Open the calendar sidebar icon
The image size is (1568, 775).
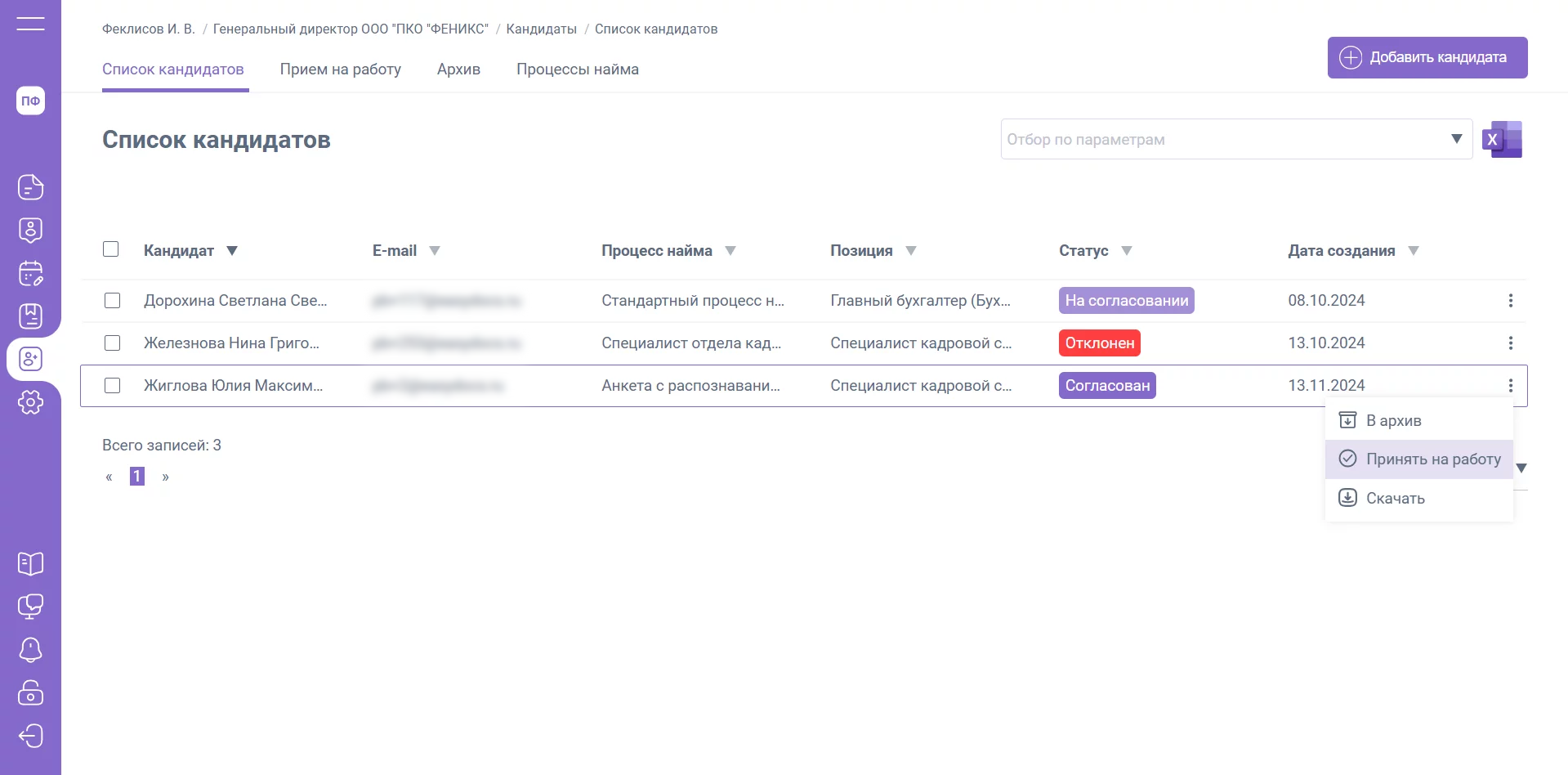(30, 273)
